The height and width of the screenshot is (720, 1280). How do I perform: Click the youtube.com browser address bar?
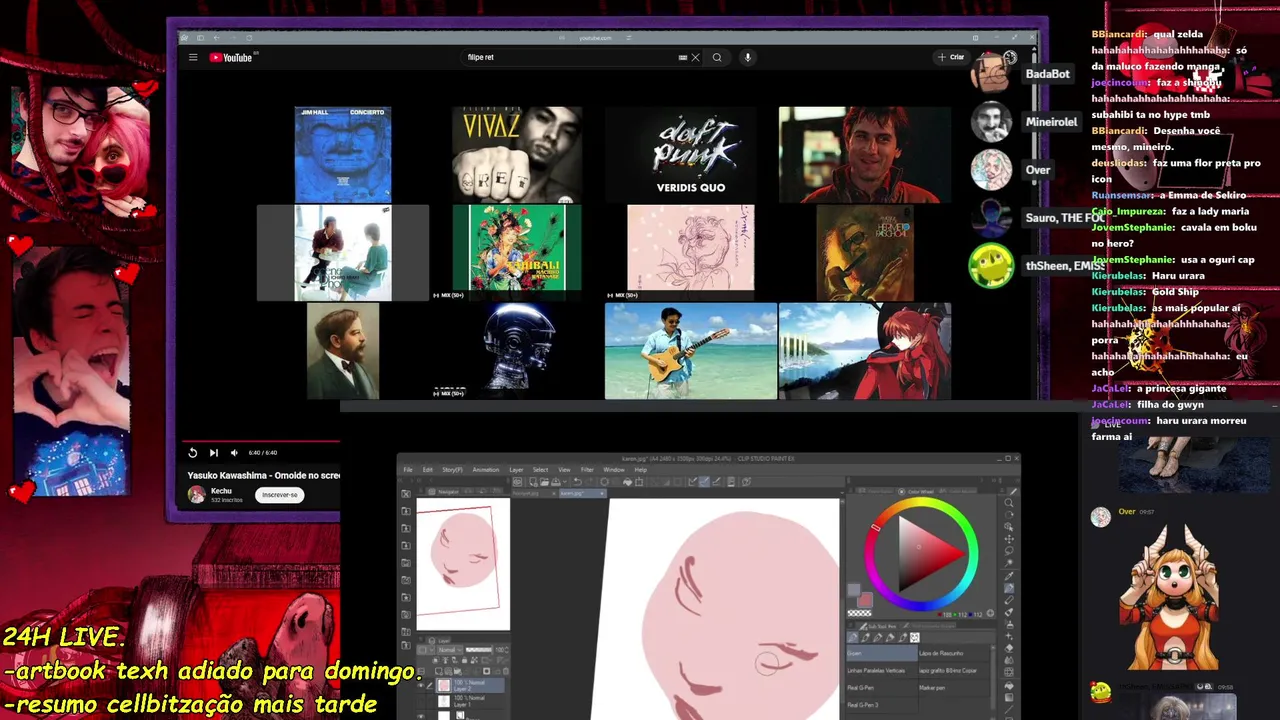[x=595, y=38]
